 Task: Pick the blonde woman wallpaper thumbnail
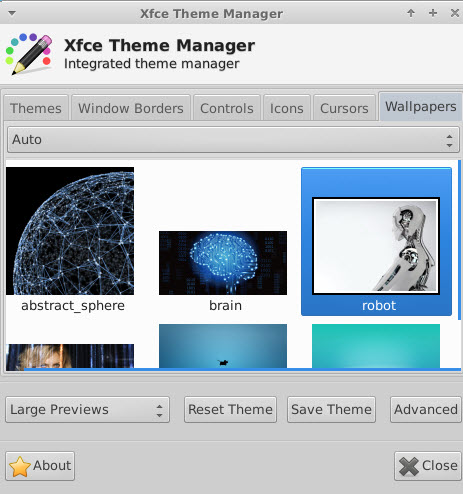click(70, 356)
